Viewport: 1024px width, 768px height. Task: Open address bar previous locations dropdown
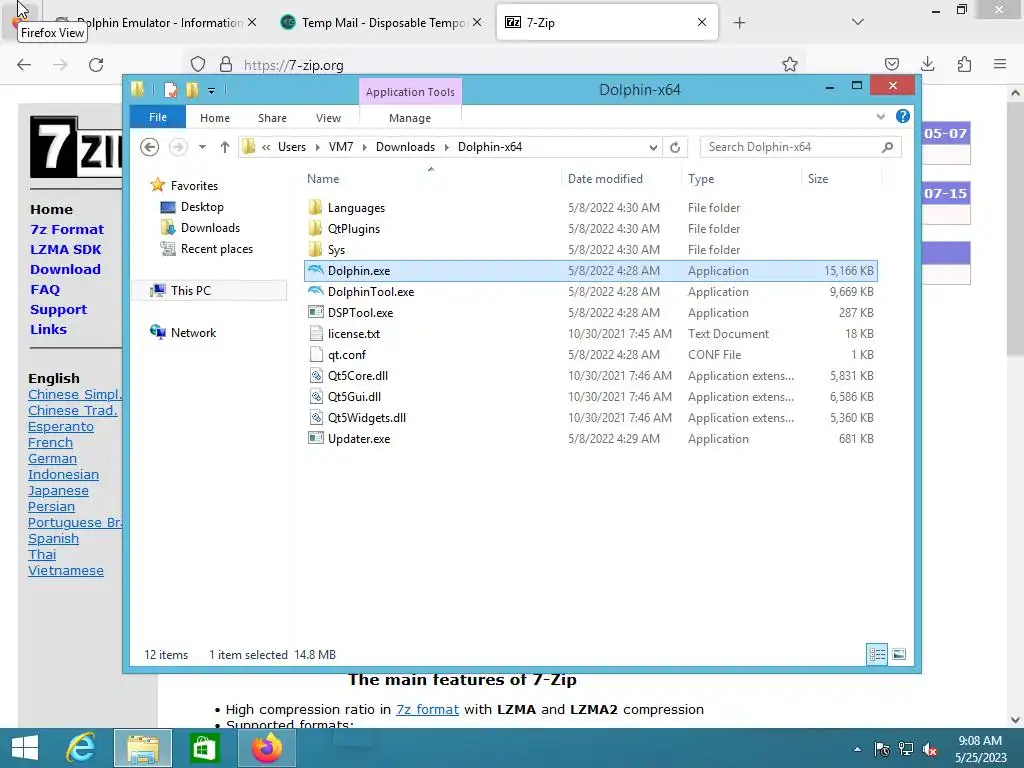[652, 148]
